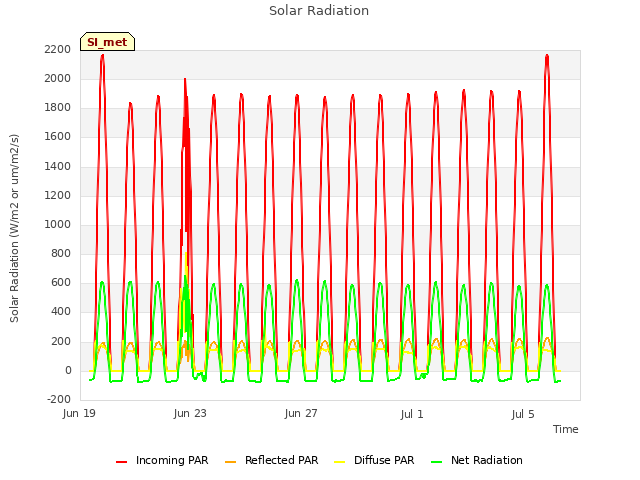Viewport: 640px width, 480px height.
Task: Click the 1800 y-axis tick label
Action: [x=58, y=108]
